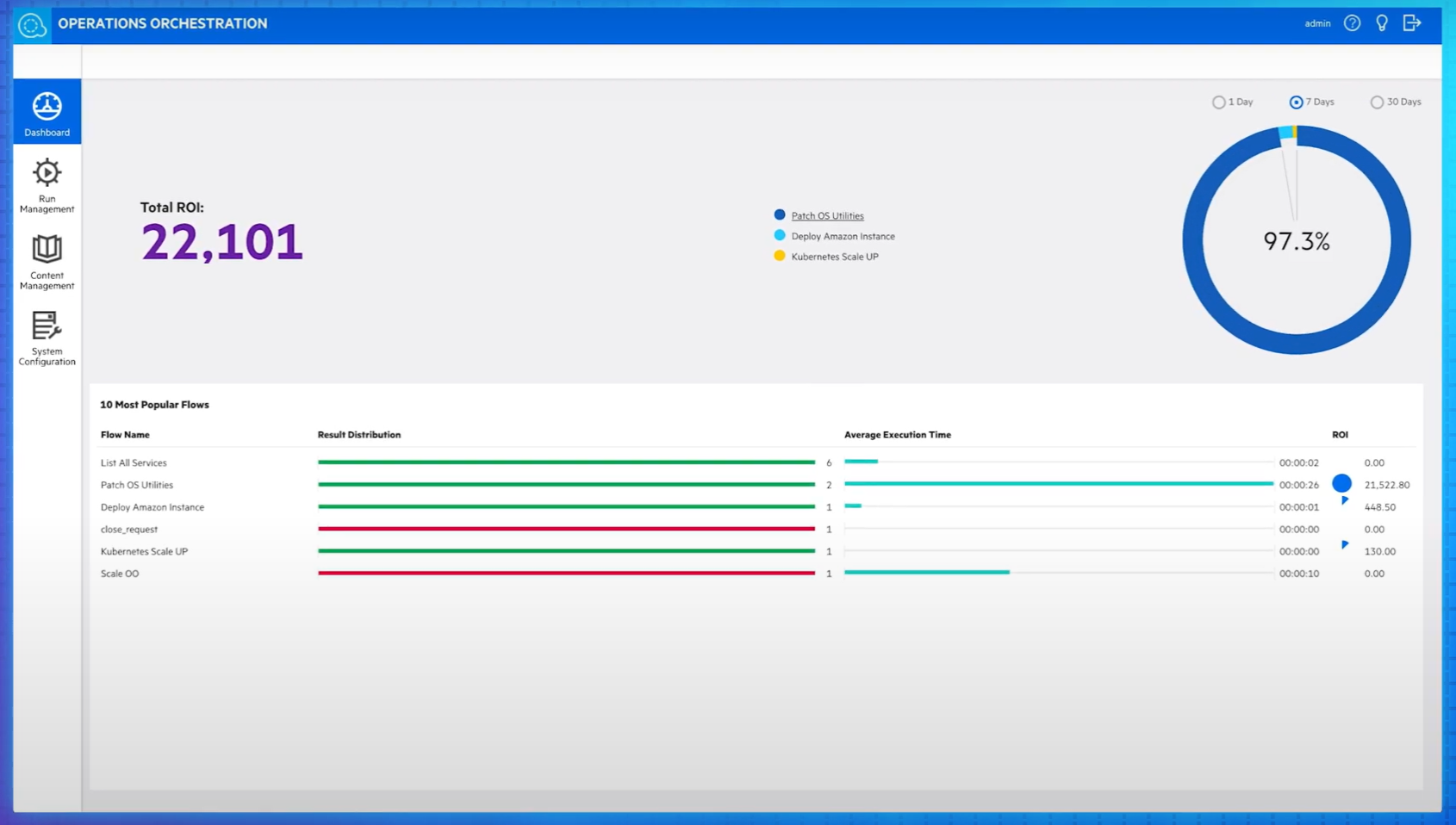Open the Help question-mark icon
The height and width of the screenshot is (825, 1456).
click(x=1351, y=23)
